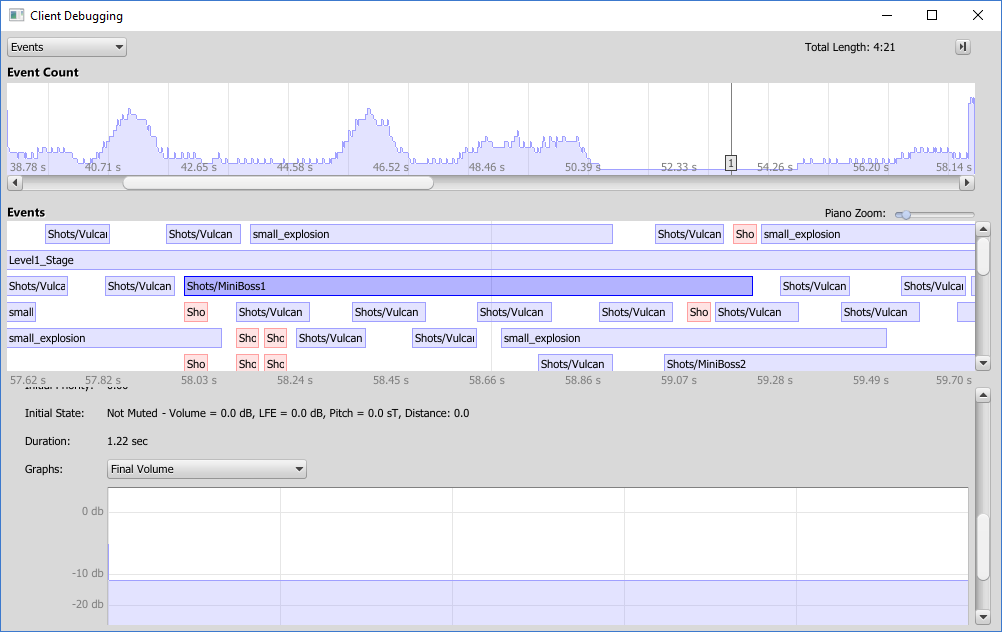Image resolution: width=1002 pixels, height=632 pixels.
Task: Click the "-20 db" axis label
Action: click(88, 605)
